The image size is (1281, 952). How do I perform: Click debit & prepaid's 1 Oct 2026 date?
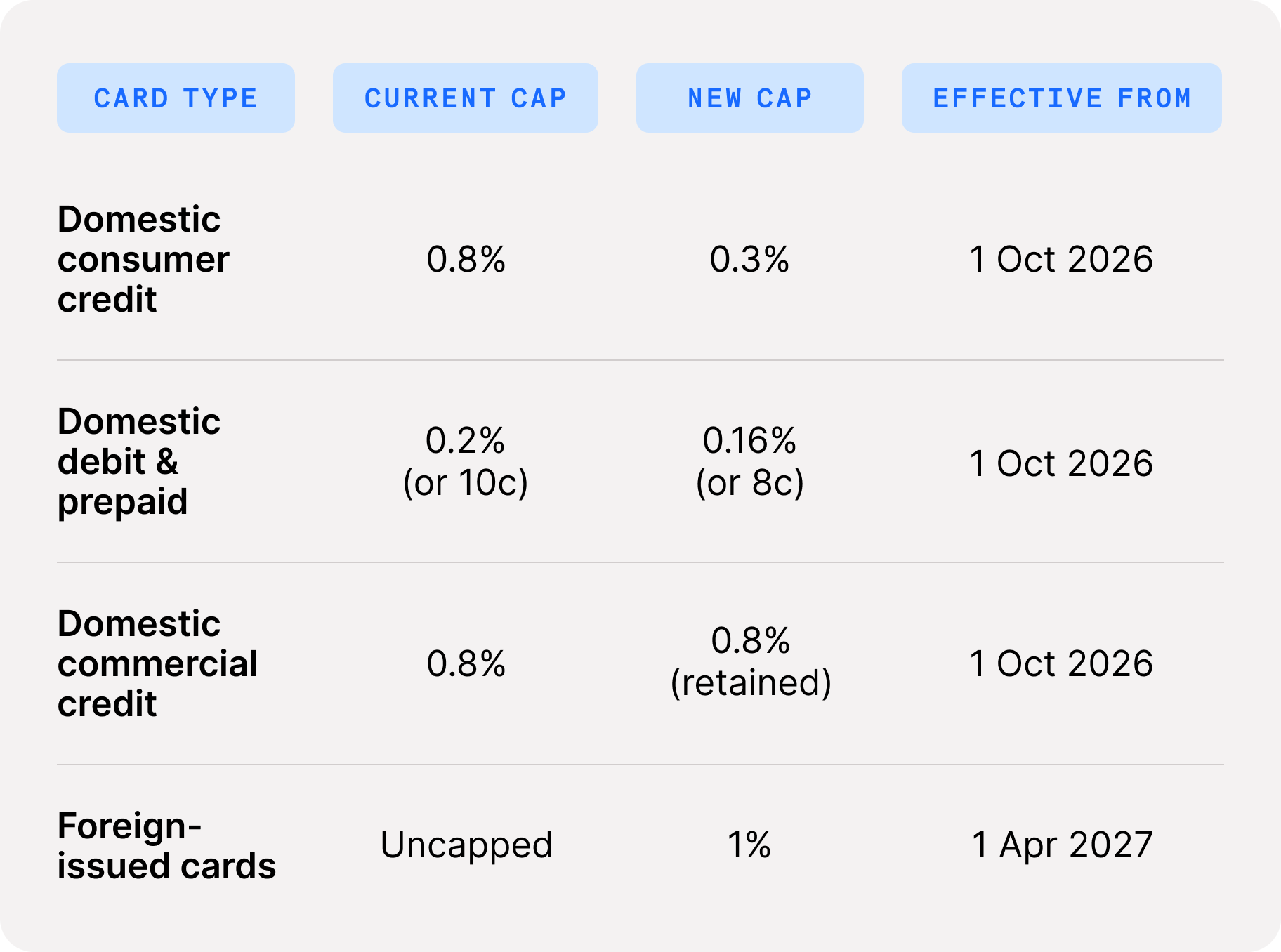point(1062,463)
